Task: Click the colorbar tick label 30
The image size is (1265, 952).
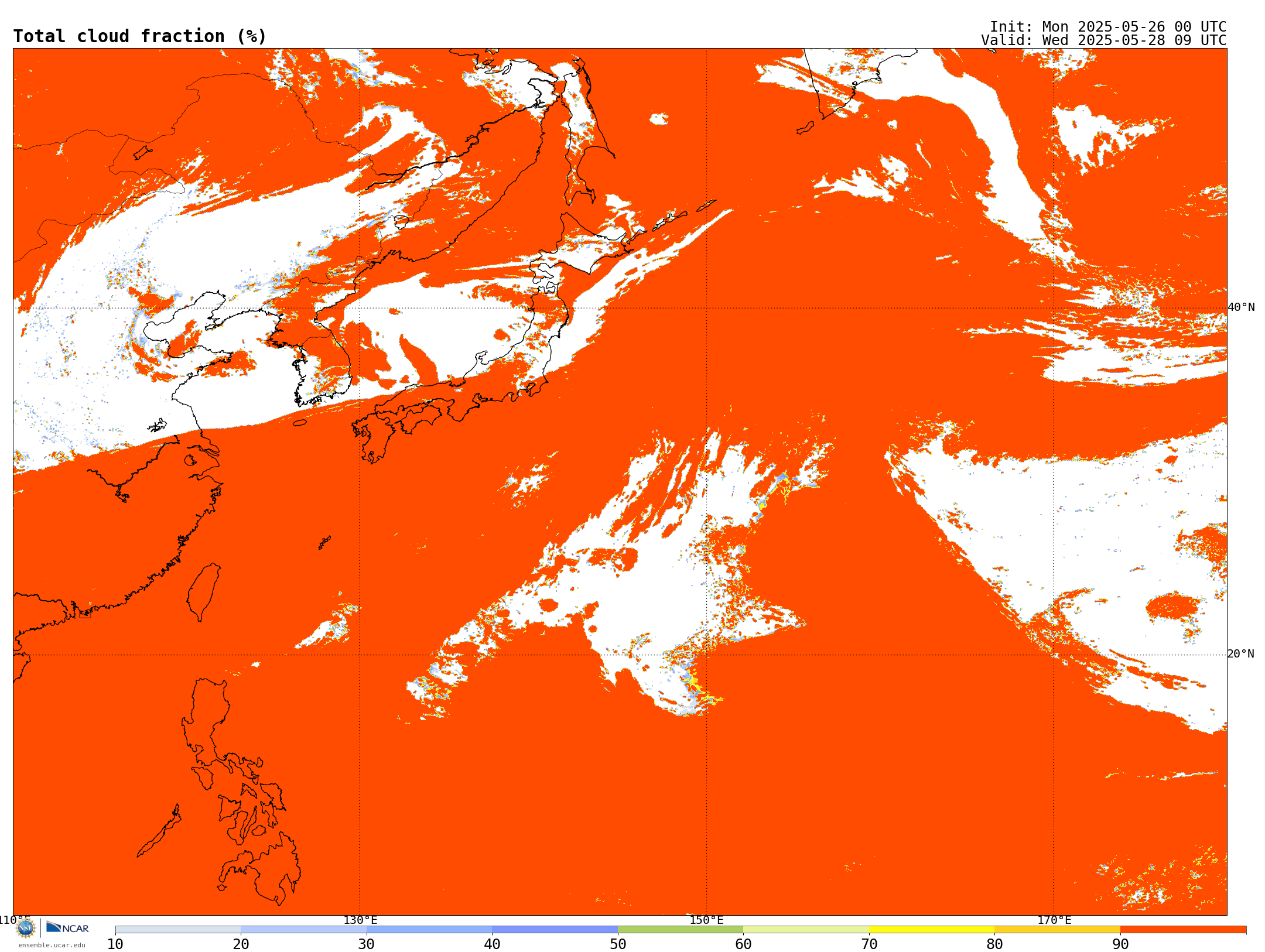Action: 367,944
